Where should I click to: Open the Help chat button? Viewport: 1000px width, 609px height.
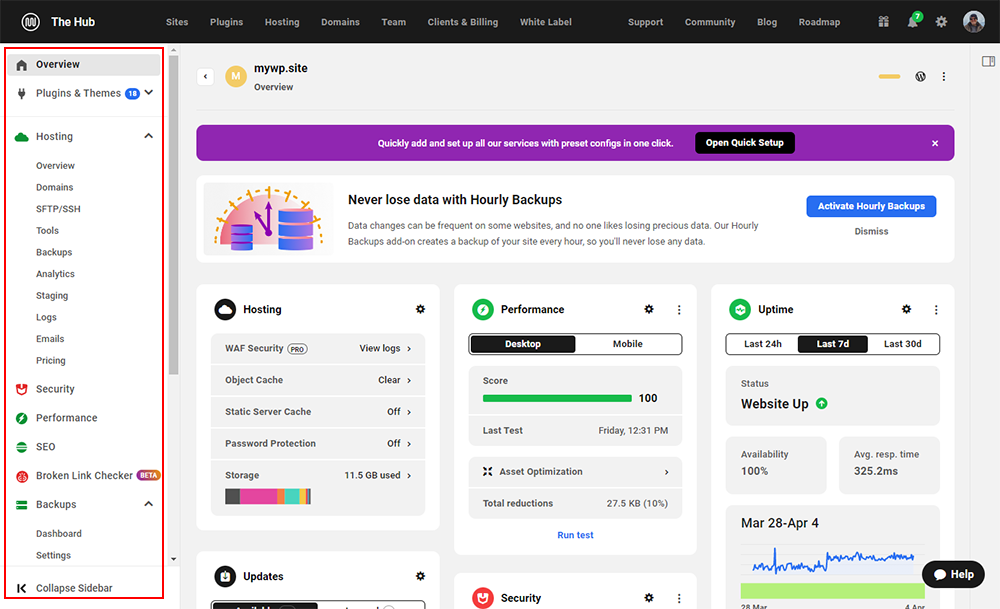[x=953, y=575]
